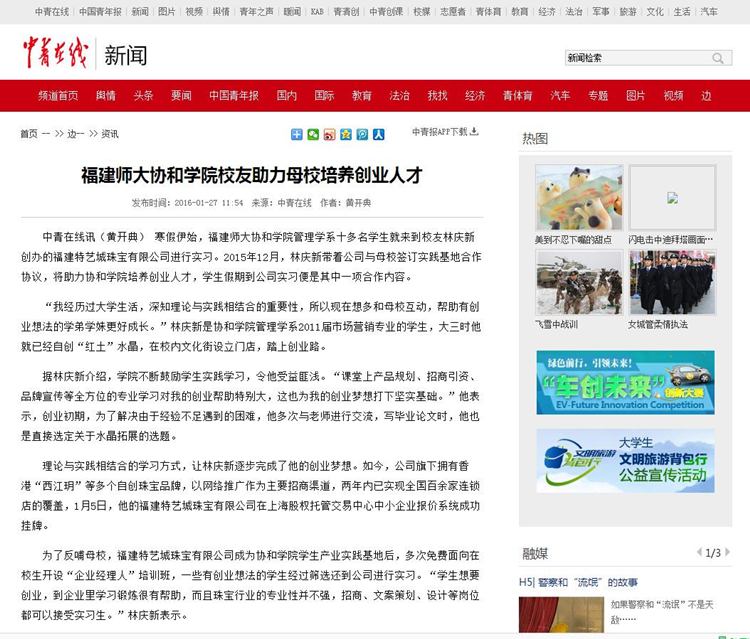Open the dessert thumbnail in 热图
Screen dimensions: 750x639
click(579, 198)
